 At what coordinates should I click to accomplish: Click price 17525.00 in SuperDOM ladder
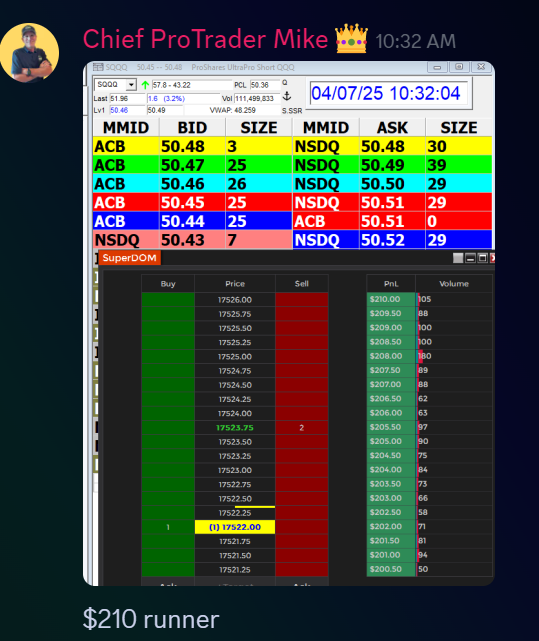235,356
